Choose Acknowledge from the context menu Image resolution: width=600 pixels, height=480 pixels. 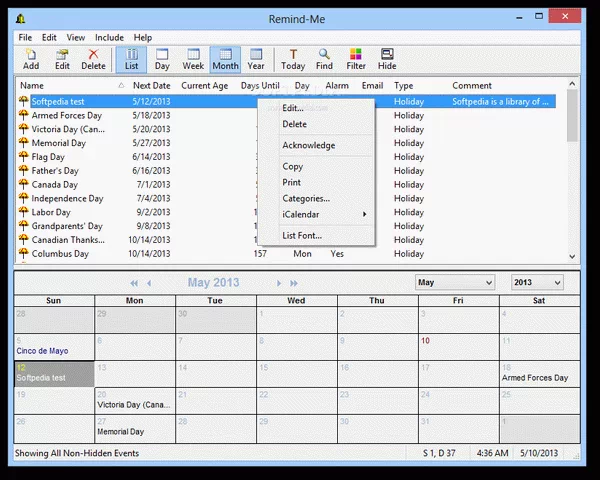308,145
